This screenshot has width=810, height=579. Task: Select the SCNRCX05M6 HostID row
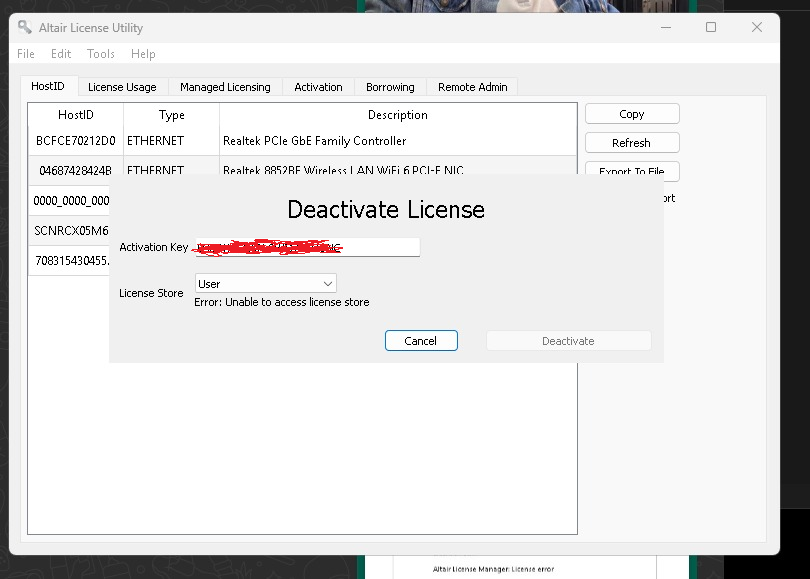[x=69, y=230]
